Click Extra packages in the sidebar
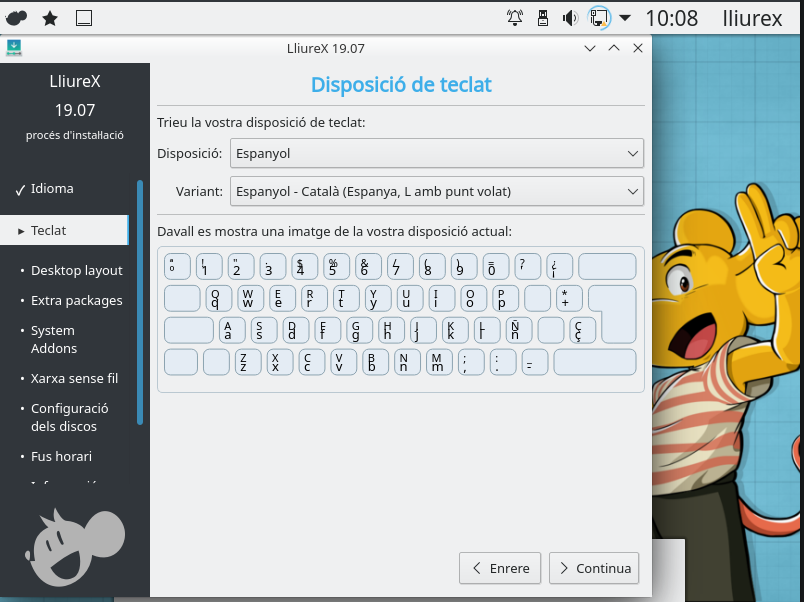Image resolution: width=804 pixels, height=602 pixels. point(76,300)
